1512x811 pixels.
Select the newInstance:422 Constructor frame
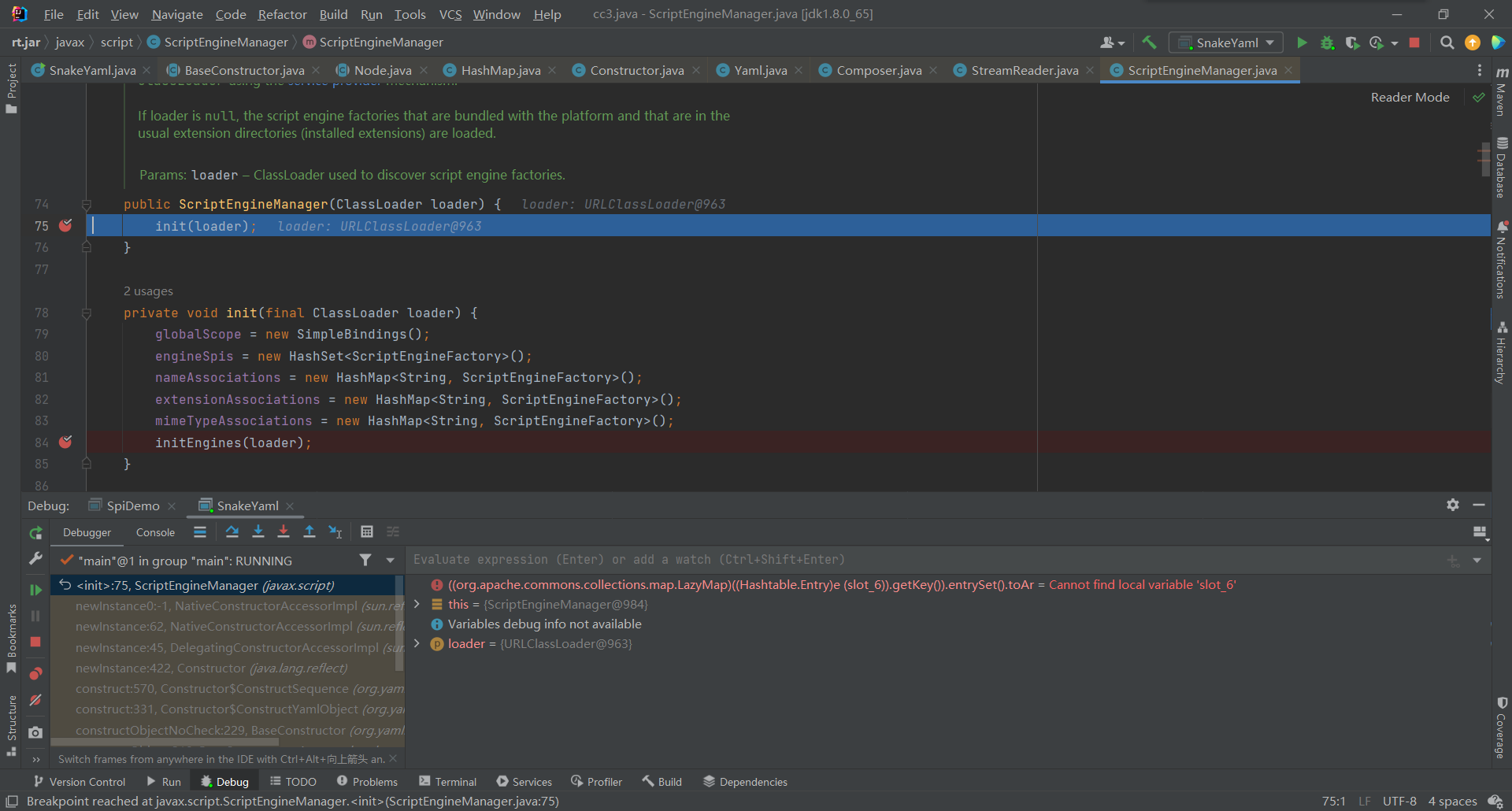point(212,668)
